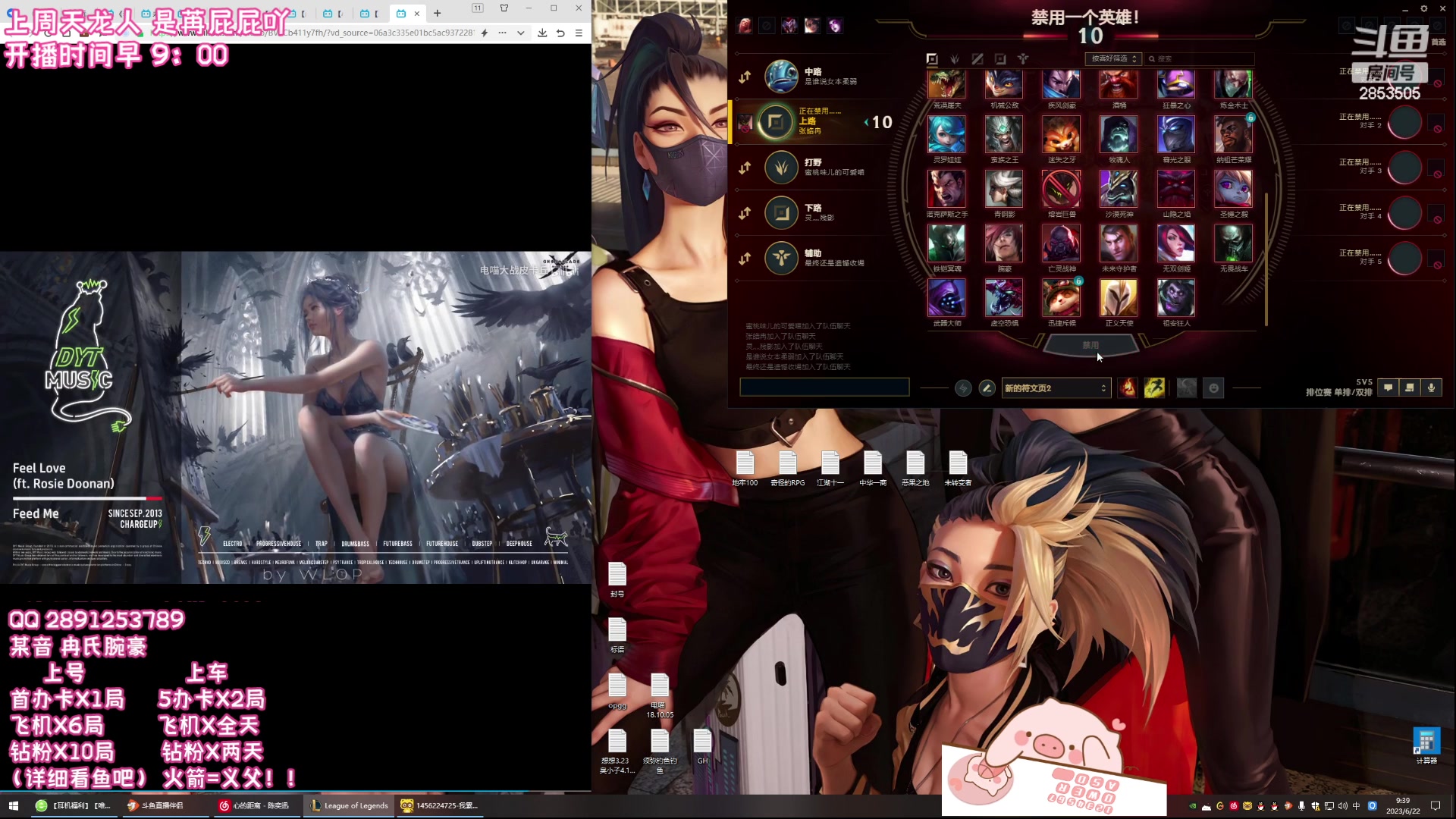Open browser tab count button 11
Image resolution: width=1456 pixels, height=819 pixels.
click(x=478, y=8)
